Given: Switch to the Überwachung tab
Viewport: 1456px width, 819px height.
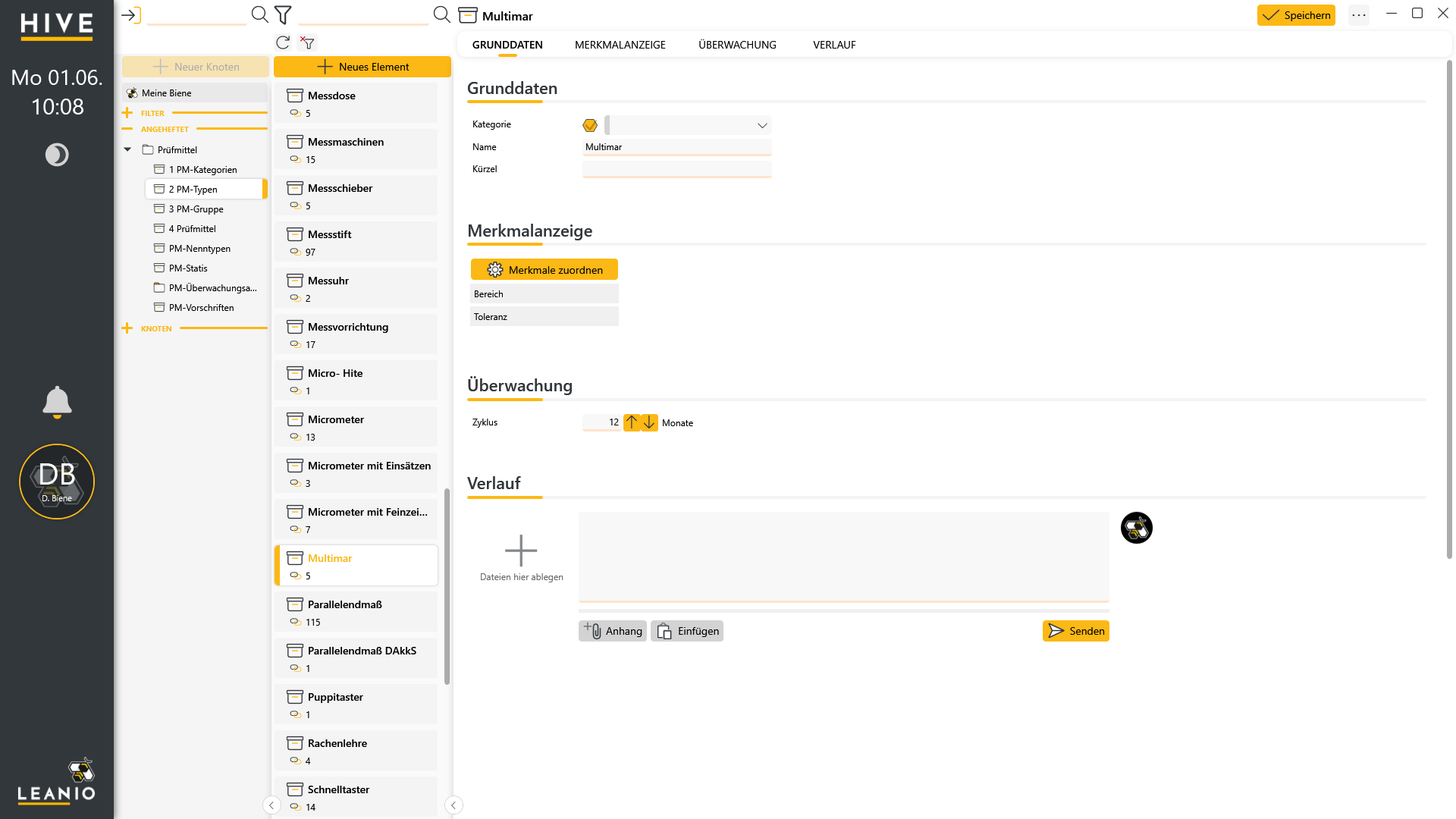Looking at the screenshot, I should [x=737, y=45].
